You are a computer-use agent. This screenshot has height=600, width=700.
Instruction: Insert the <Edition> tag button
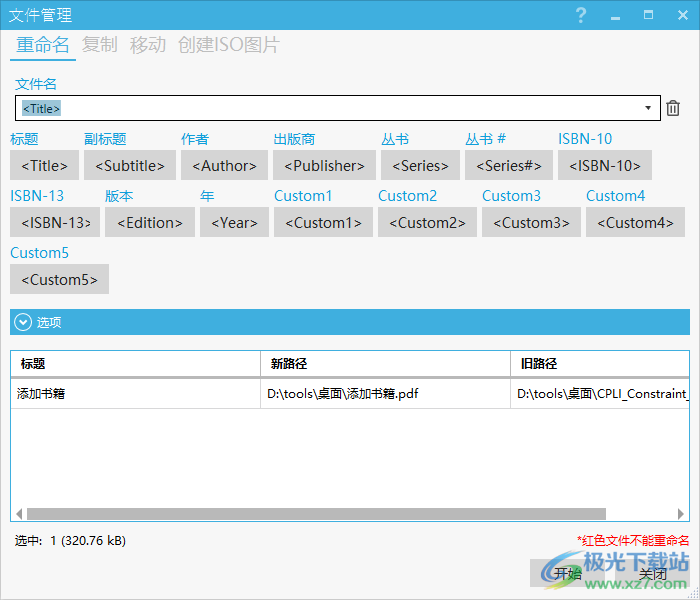(150, 222)
